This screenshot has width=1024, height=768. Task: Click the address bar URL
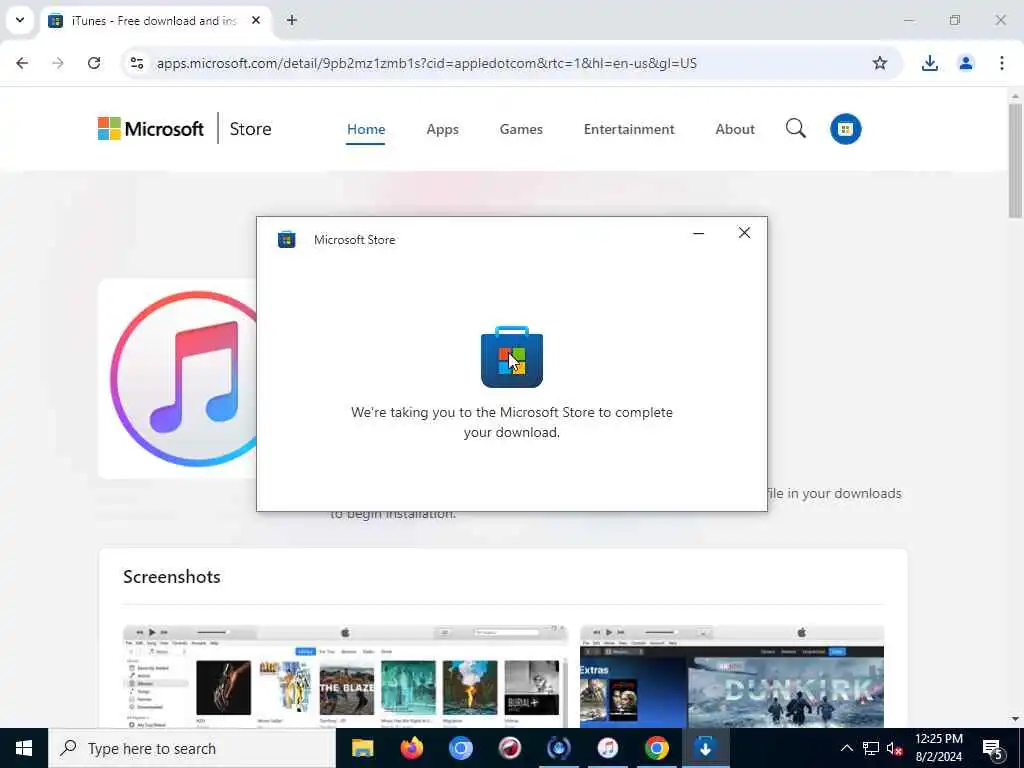tap(426, 63)
